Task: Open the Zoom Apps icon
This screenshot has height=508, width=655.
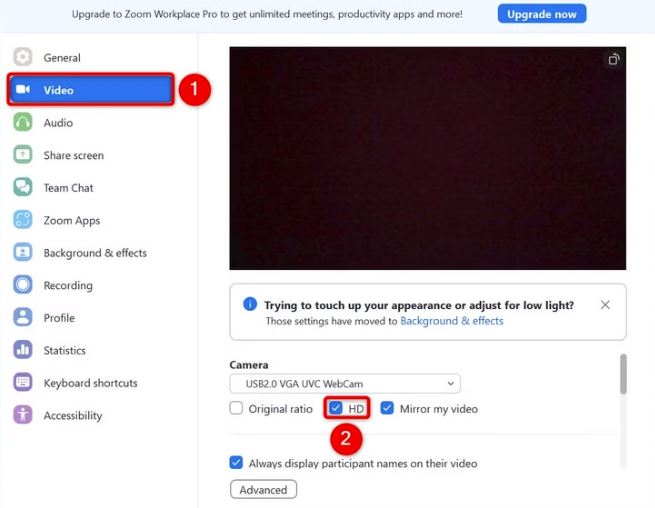Action: (23, 220)
